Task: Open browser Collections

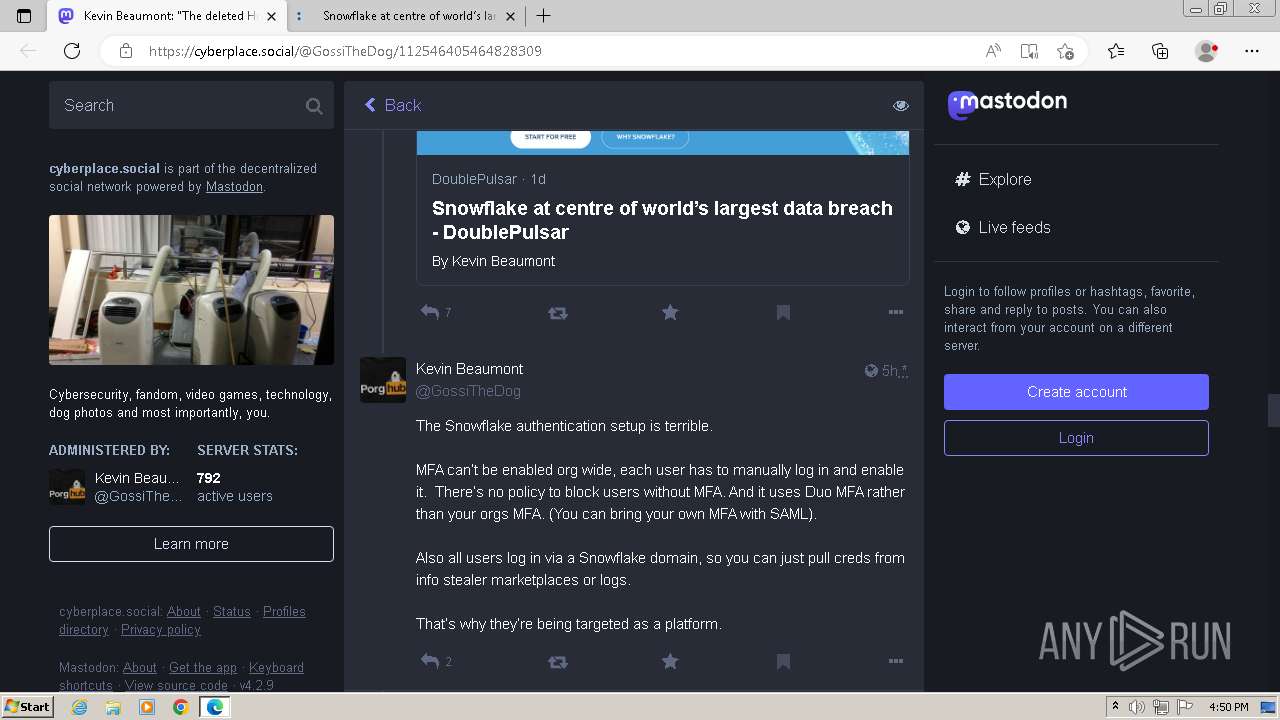Action: (x=1160, y=51)
